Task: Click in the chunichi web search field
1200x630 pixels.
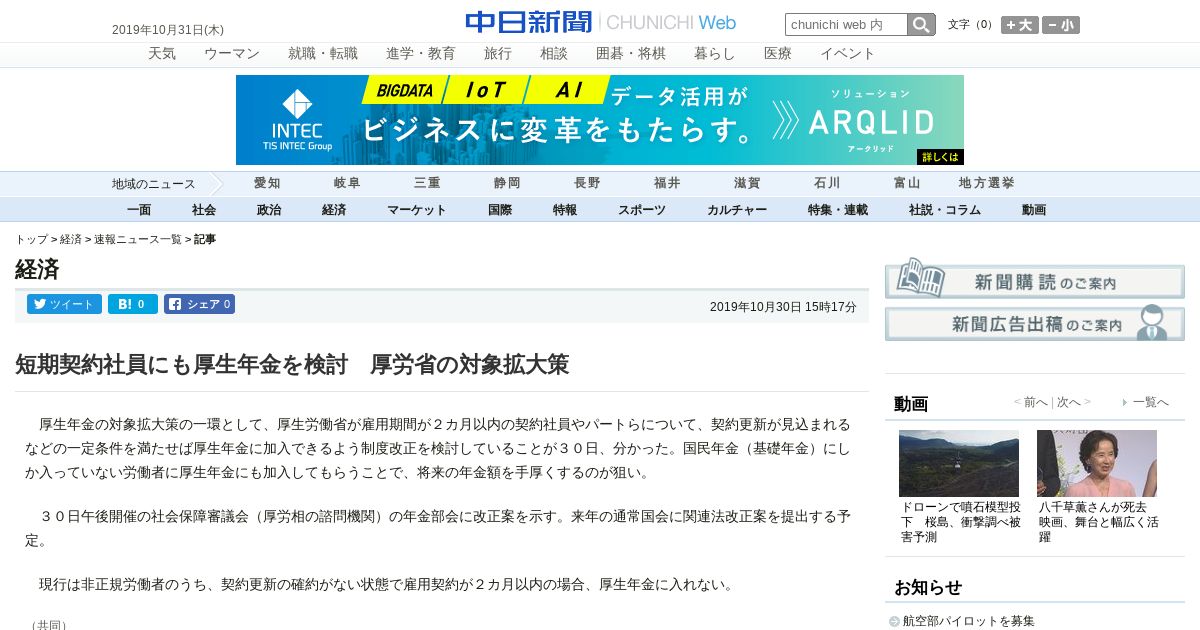Action: coord(846,25)
